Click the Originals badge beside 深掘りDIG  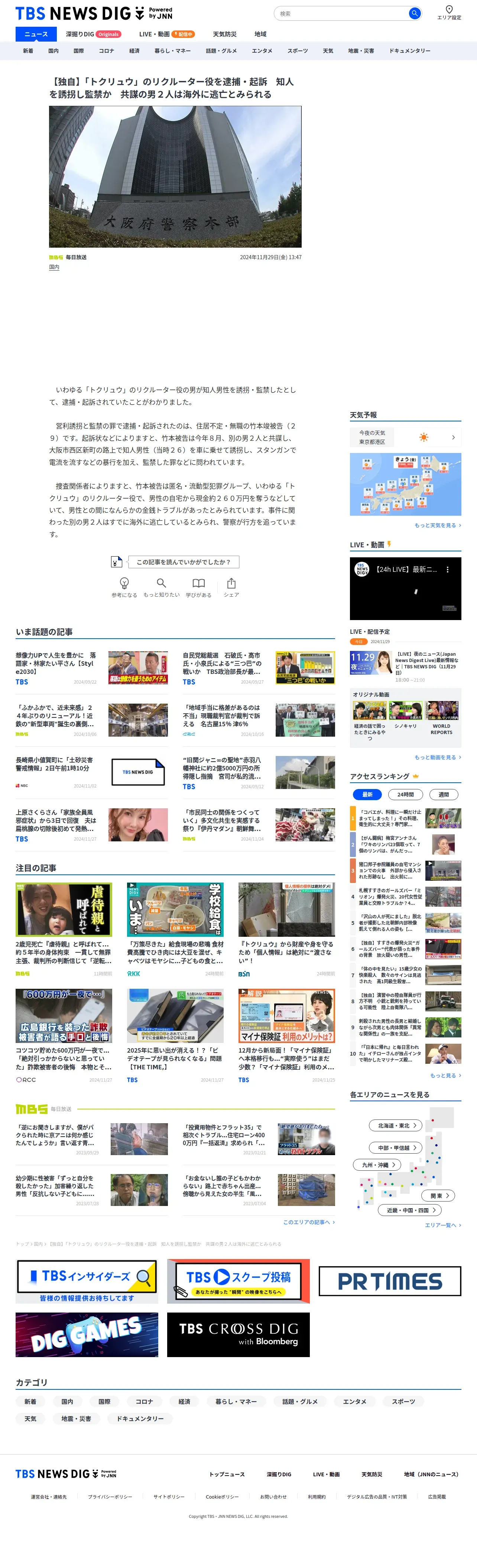[108, 34]
